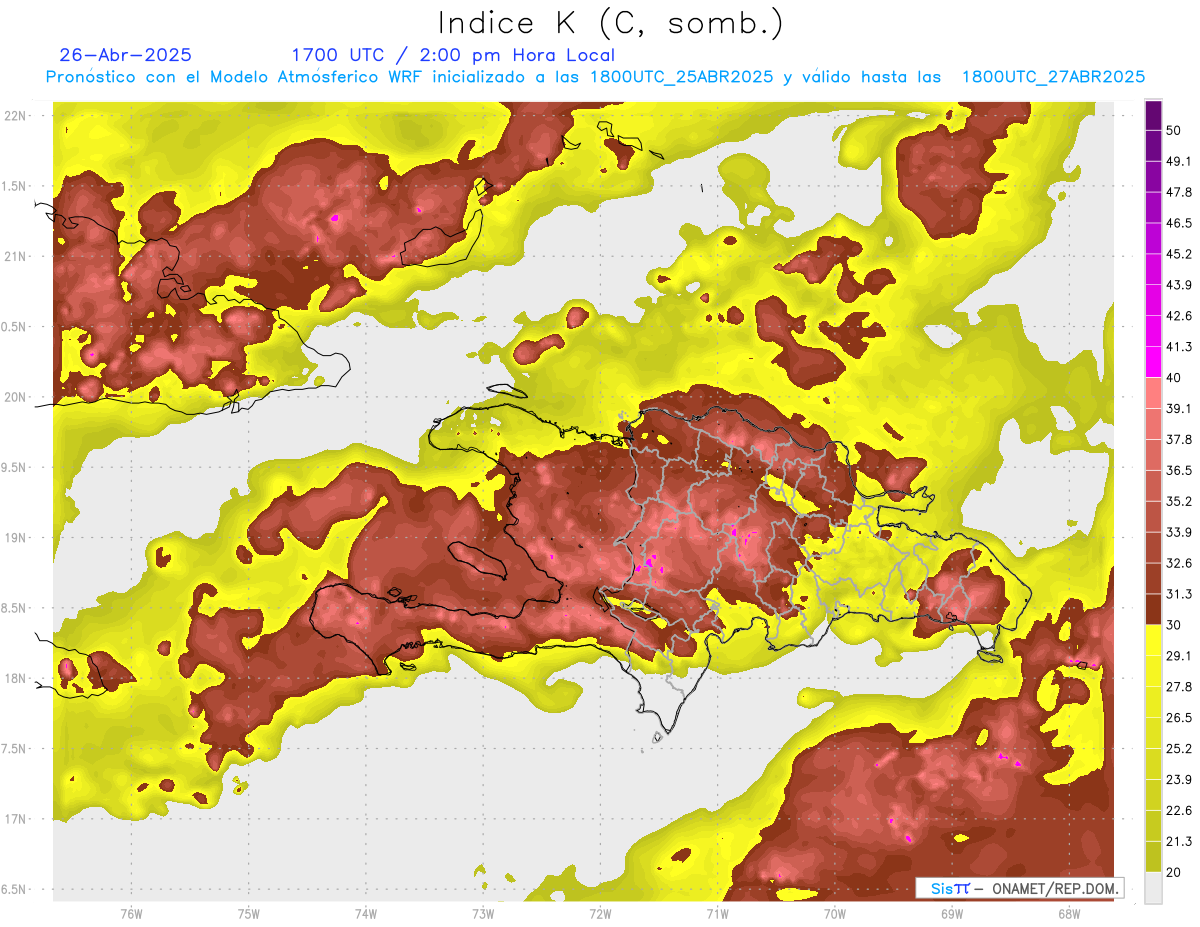Click the '74W' longitude label
The height and width of the screenshot is (927, 1200).
[x=366, y=913]
